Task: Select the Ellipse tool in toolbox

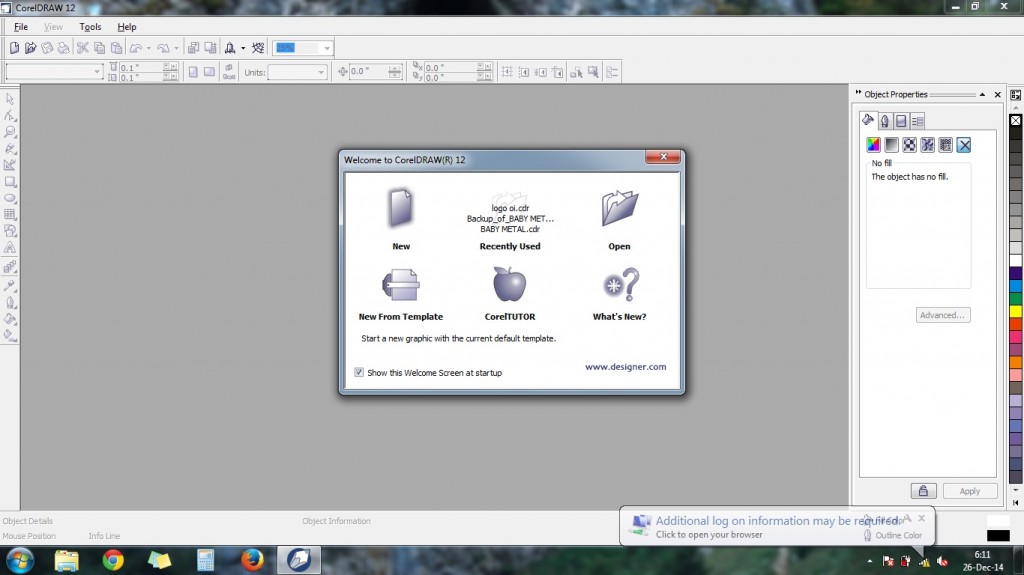Action: 10,198
